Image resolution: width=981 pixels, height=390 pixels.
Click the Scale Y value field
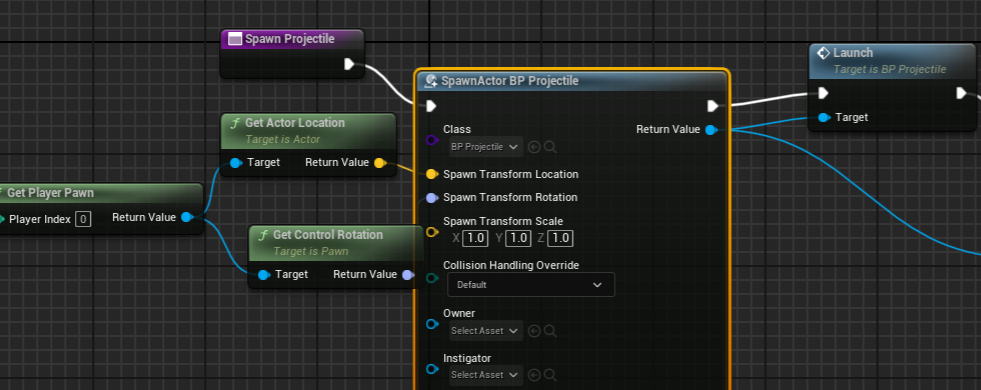518,239
